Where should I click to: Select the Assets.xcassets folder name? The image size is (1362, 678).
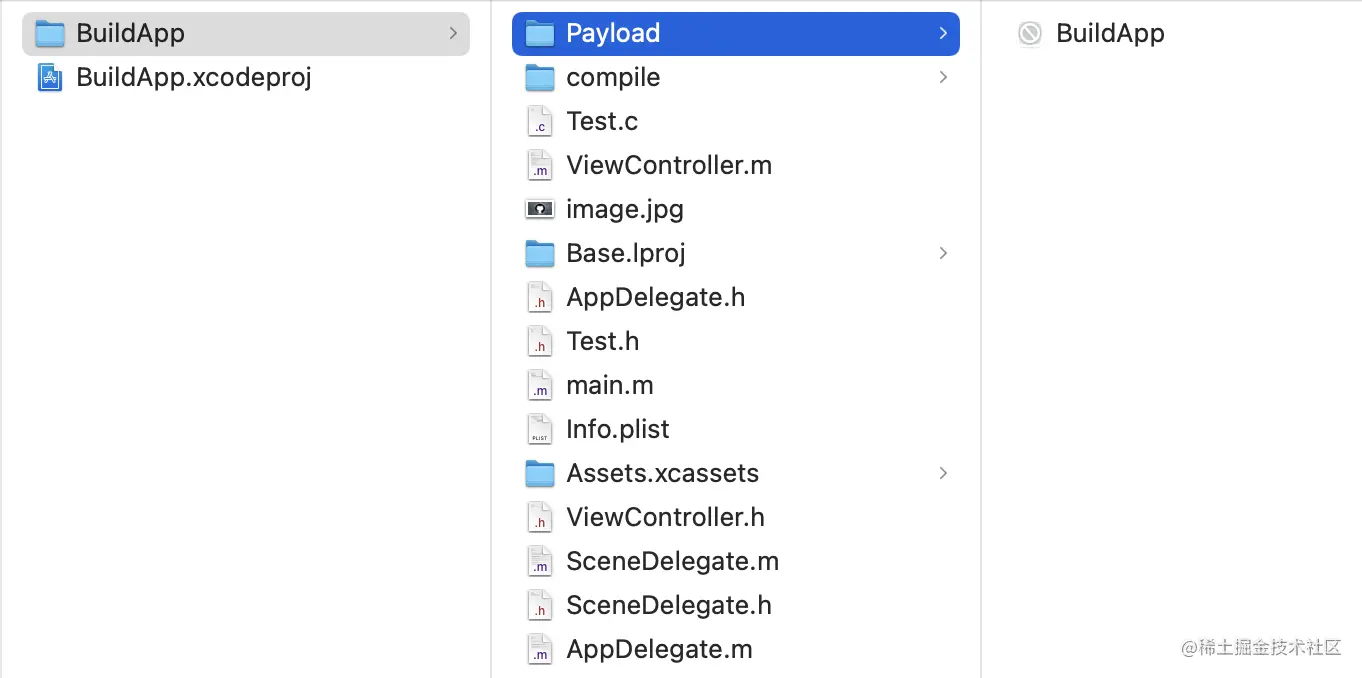coord(663,473)
